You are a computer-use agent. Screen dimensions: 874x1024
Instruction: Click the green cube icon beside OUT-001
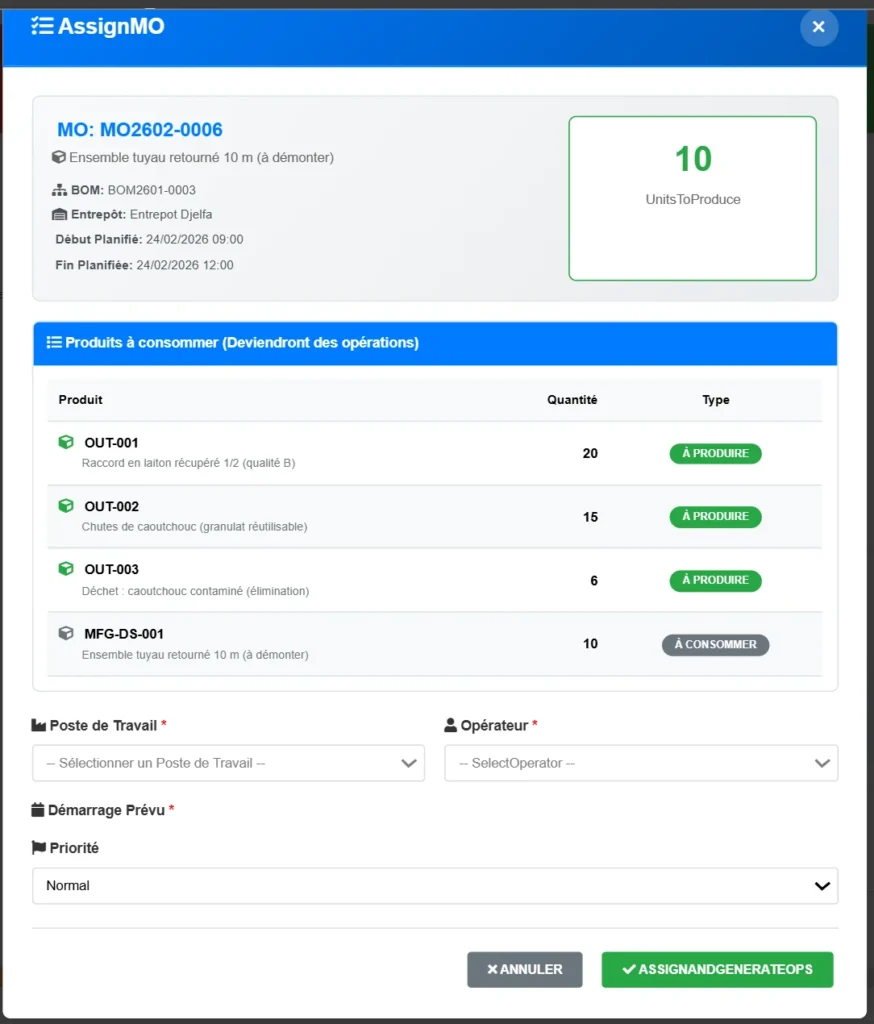(66, 442)
